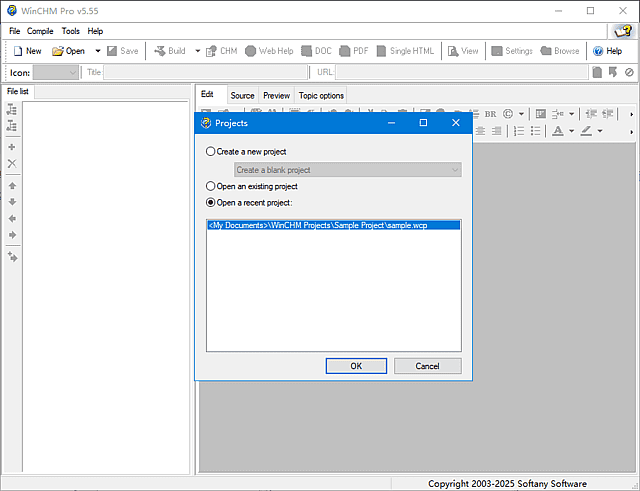Open the Tools menu
Screen dimensions: 640x491
[71, 31]
